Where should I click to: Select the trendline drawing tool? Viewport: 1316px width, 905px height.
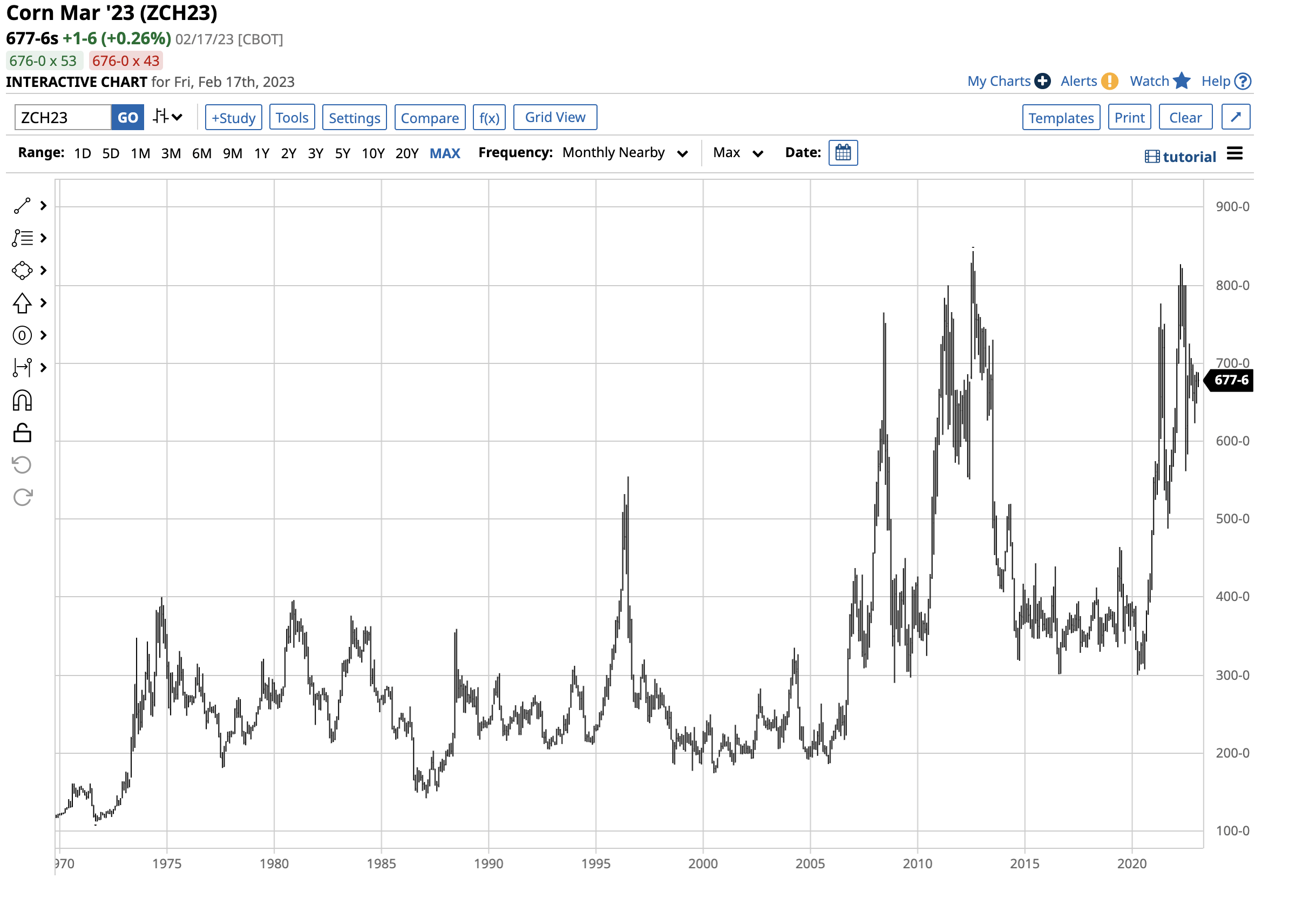22,206
